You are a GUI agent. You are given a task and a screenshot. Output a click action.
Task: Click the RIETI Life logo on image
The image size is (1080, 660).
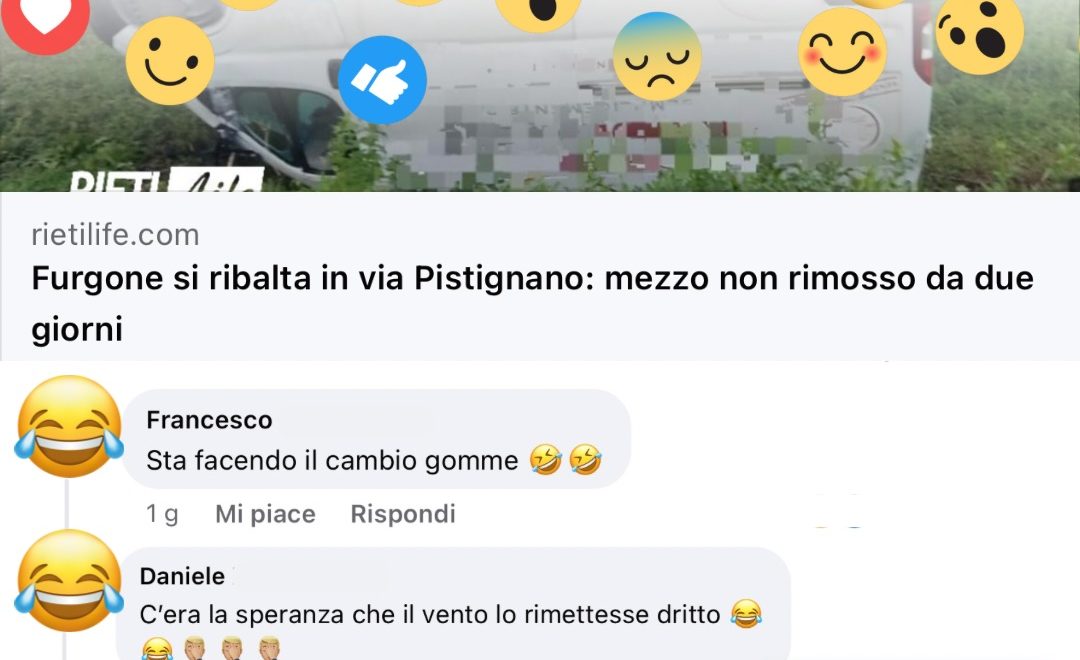click(x=167, y=180)
